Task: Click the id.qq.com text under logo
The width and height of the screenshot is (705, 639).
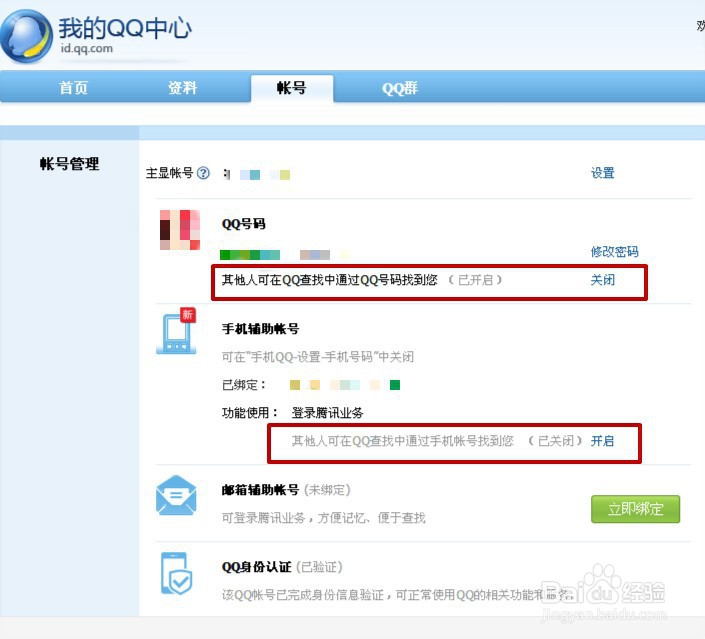Action: pyautogui.click(x=87, y=49)
